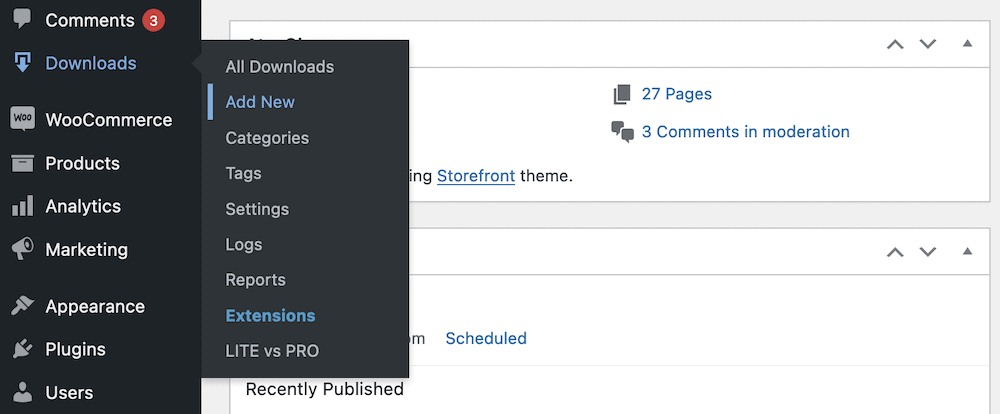Screen dimensions: 1000x414
Task: Choose LITE vs PRO submenu entry
Action: point(272,351)
